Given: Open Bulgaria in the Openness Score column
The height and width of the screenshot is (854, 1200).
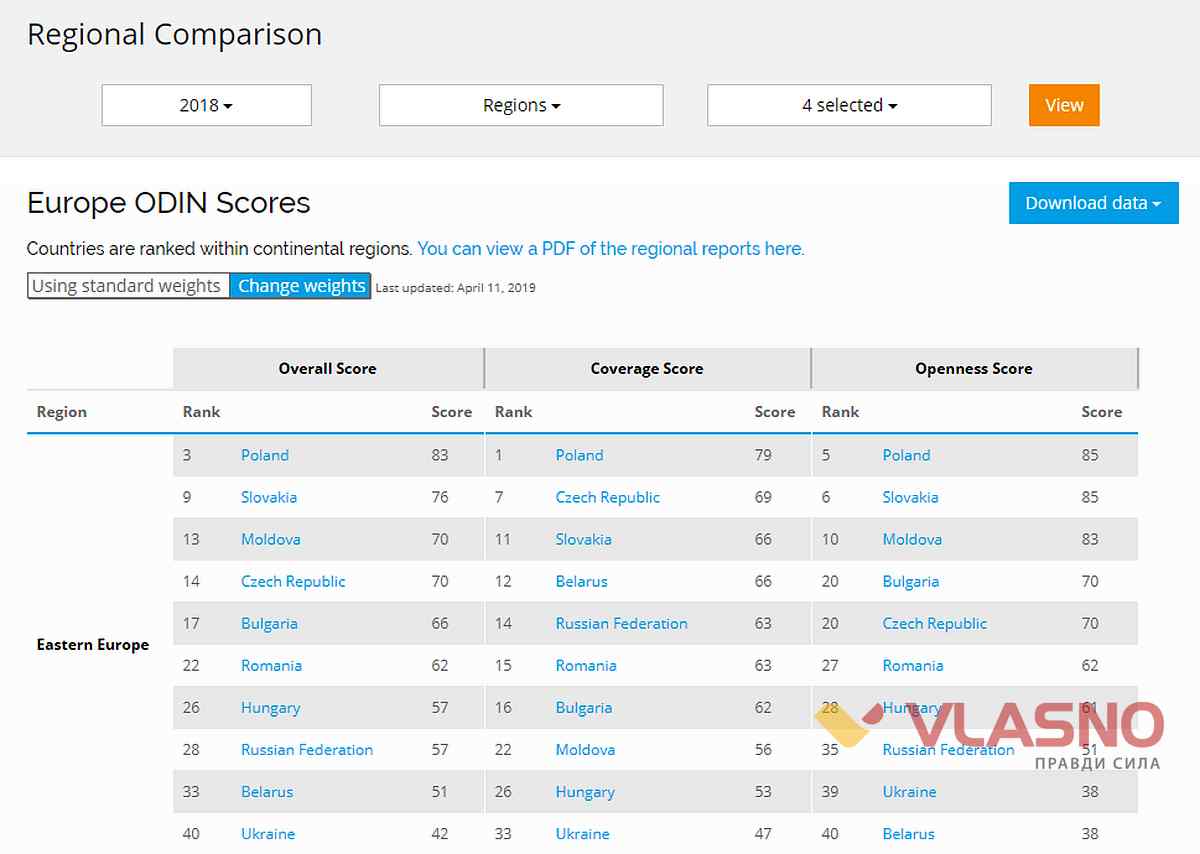Looking at the screenshot, I should click(911, 581).
